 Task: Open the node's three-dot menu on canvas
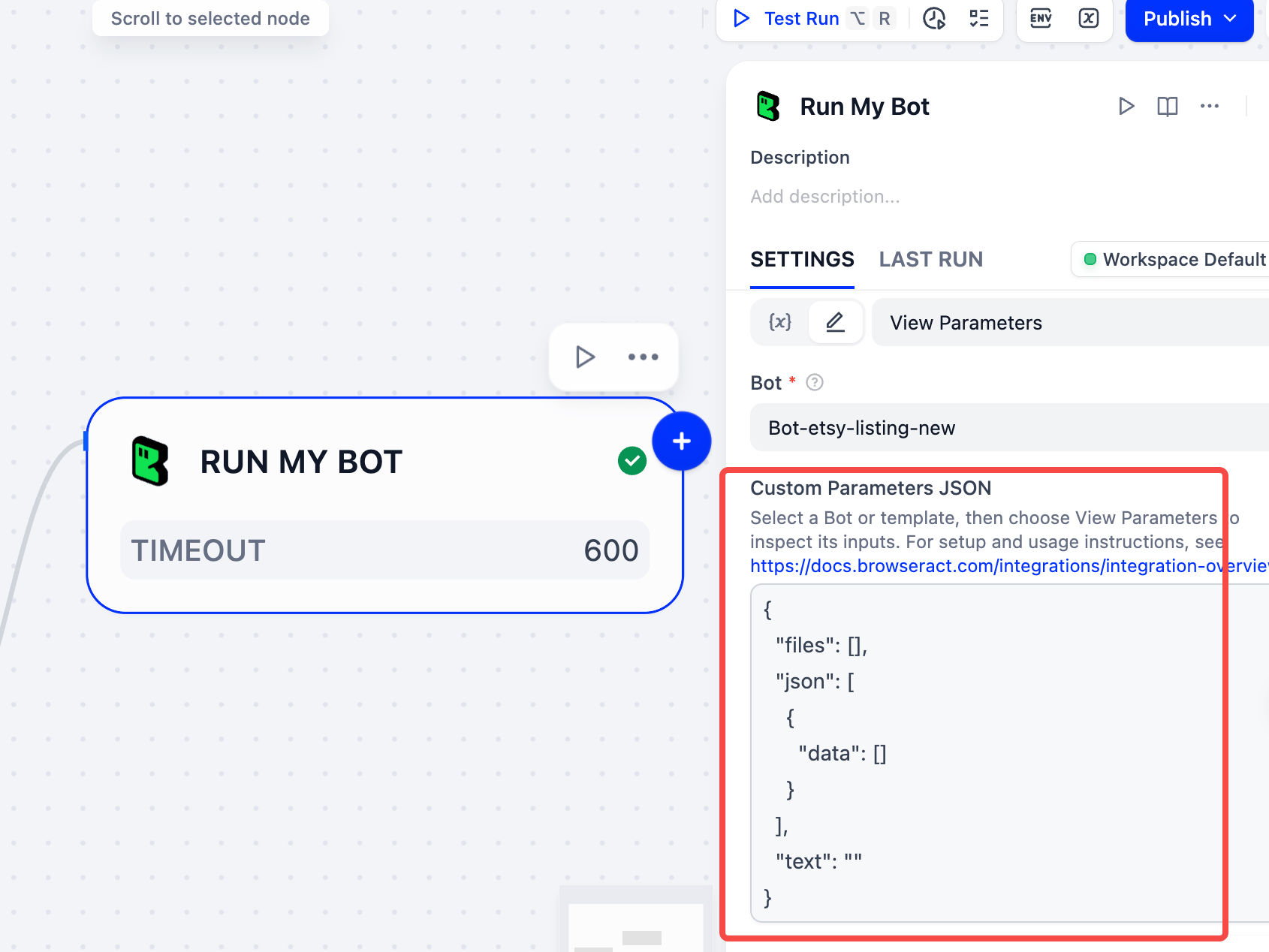click(643, 357)
